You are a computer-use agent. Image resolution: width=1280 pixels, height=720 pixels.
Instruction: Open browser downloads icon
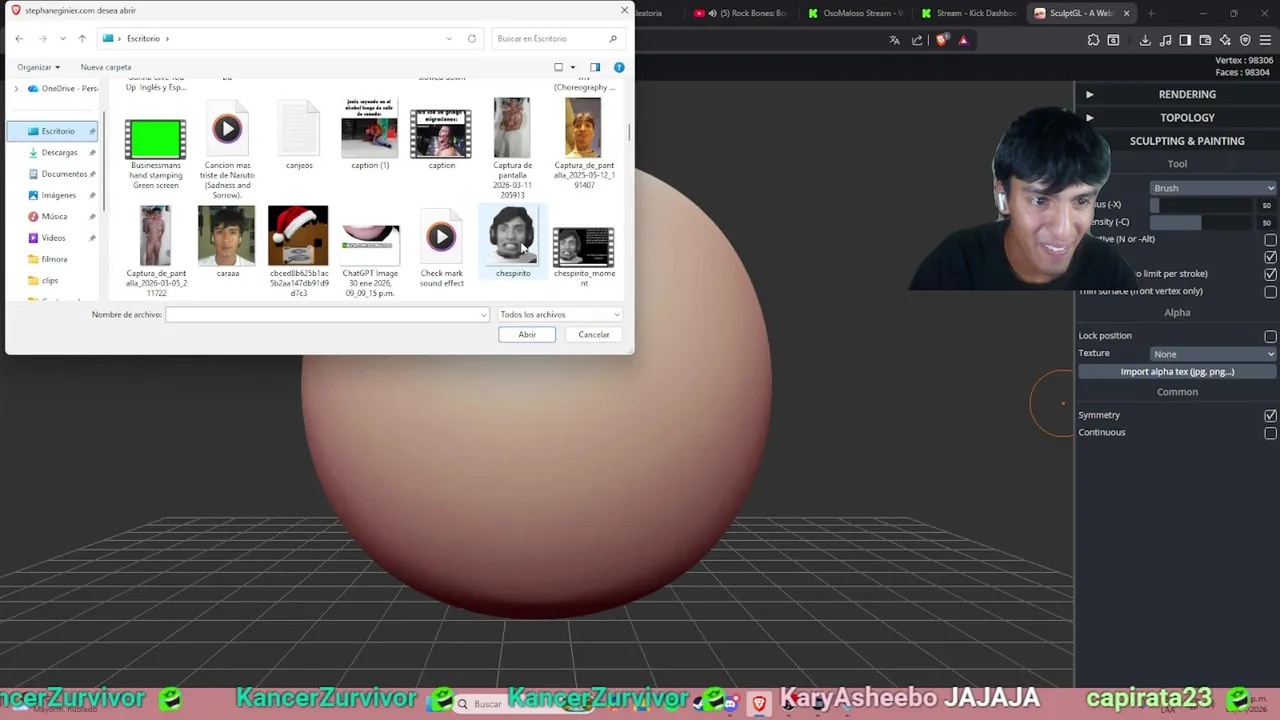(1145, 40)
